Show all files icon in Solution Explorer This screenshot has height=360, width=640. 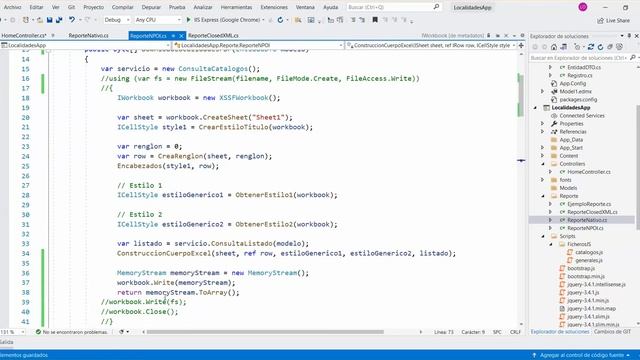click(x=619, y=47)
